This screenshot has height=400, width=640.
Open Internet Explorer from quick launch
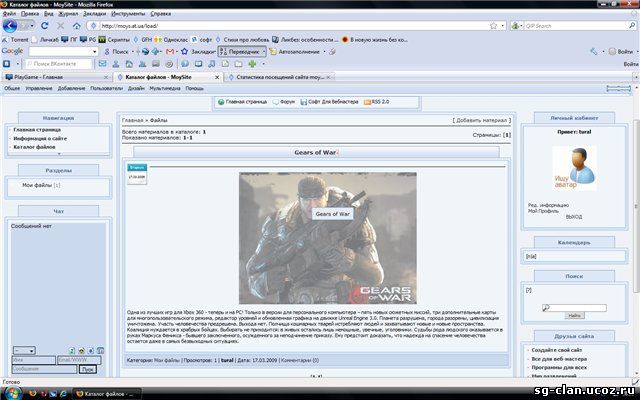(64, 394)
